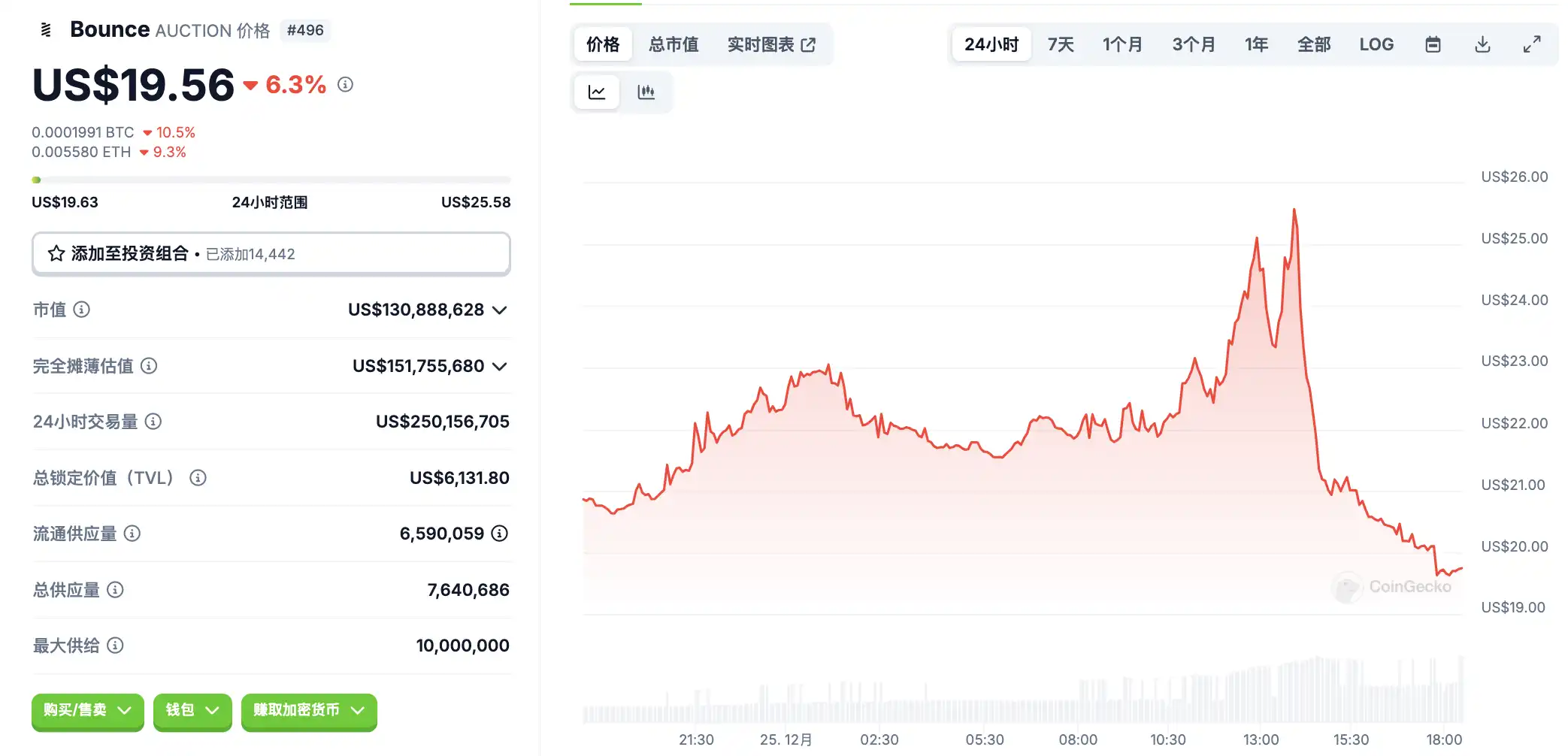Expand the US$130,888,628 market cap details

tap(500, 310)
